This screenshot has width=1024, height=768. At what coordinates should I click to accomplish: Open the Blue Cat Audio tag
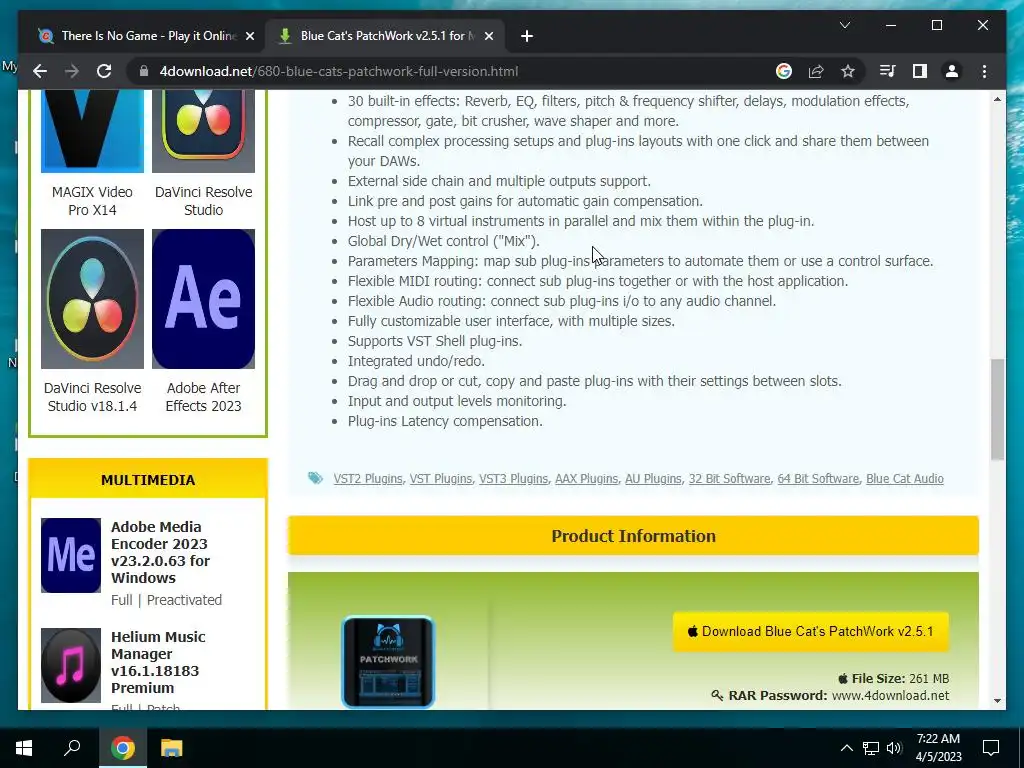(x=904, y=479)
